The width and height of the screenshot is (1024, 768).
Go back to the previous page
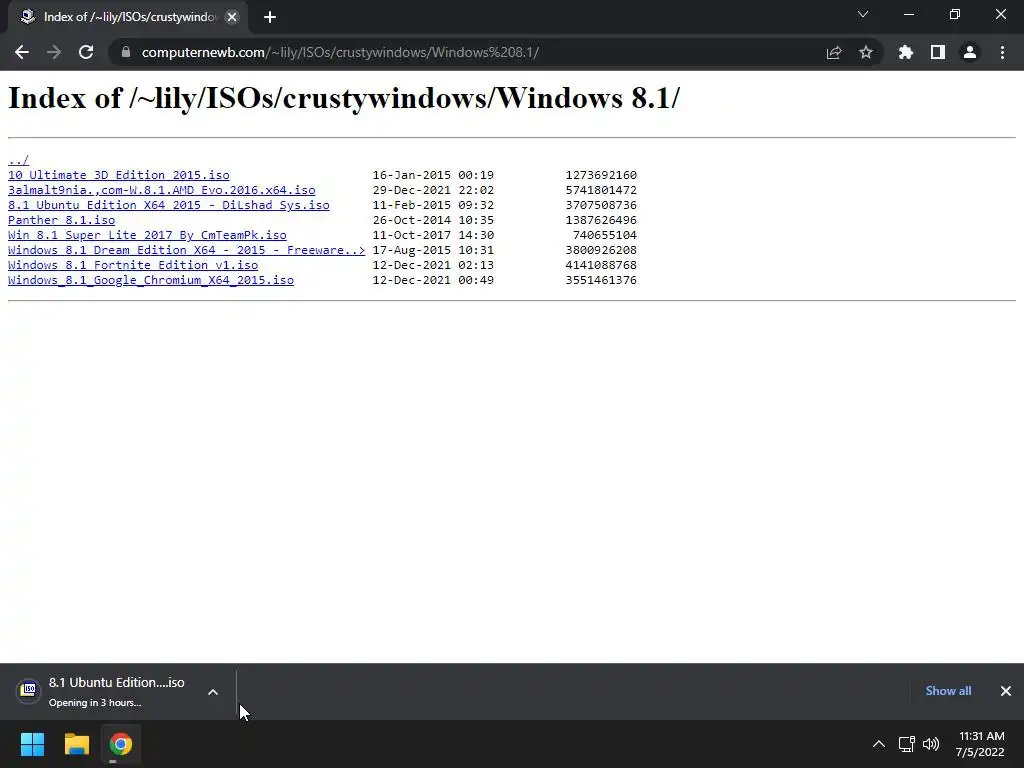click(22, 52)
